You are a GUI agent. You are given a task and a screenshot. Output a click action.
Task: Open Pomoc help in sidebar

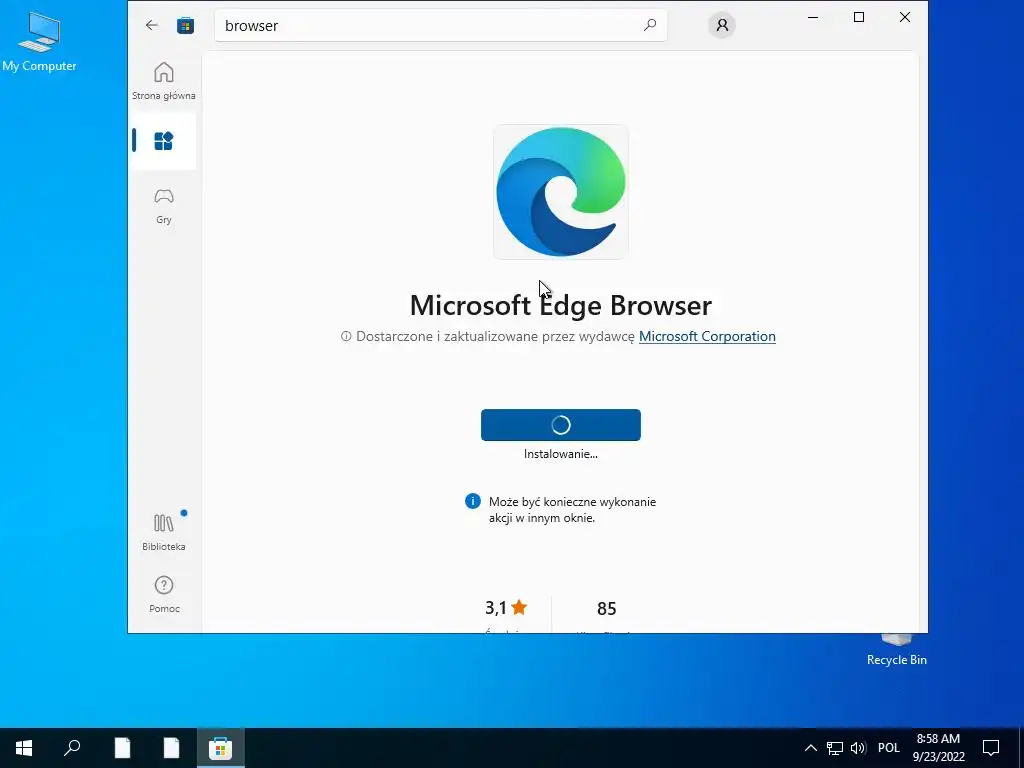coord(164,594)
